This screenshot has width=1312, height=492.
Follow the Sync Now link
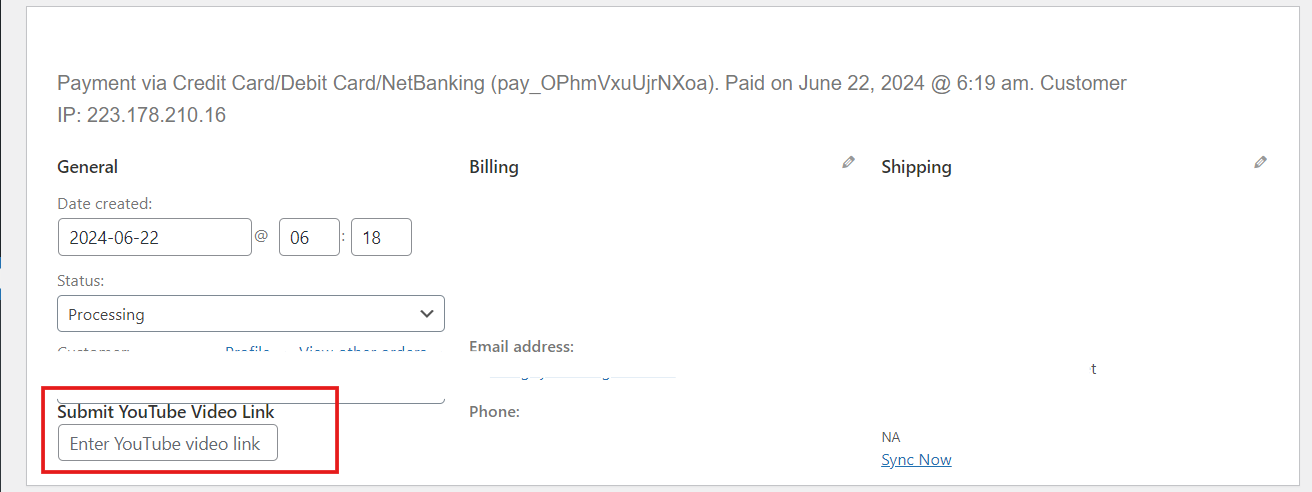[x=916, y=460]
